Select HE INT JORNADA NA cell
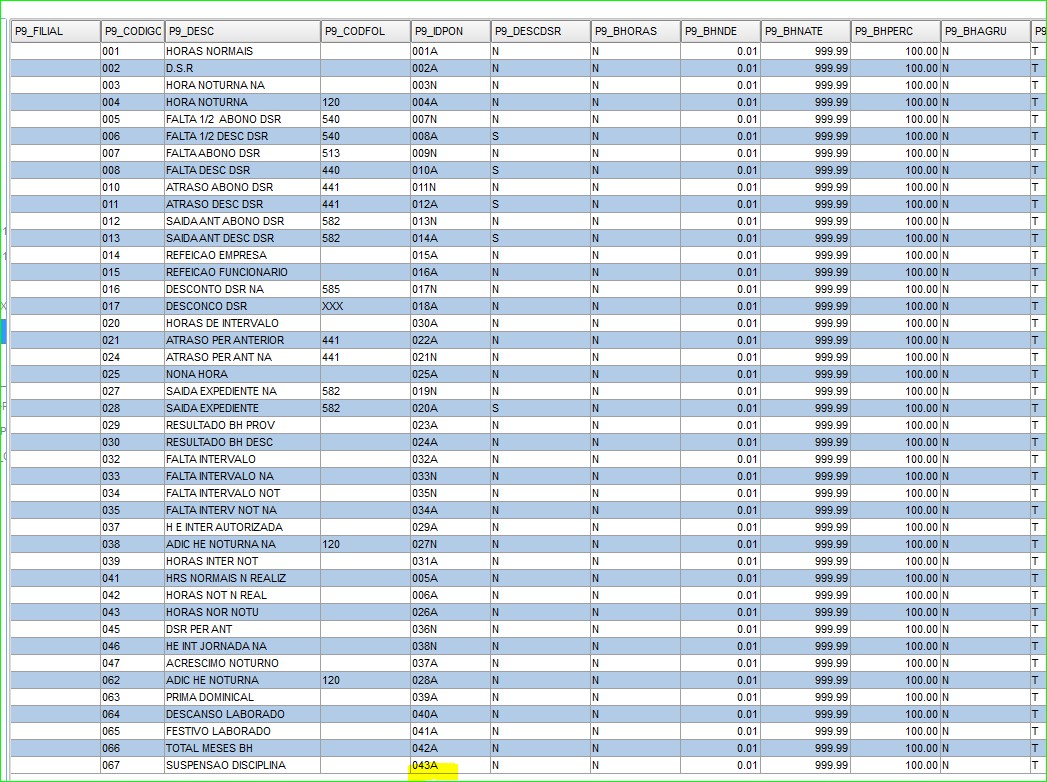The image size is (1047, 782). click(x=242, y=646)
